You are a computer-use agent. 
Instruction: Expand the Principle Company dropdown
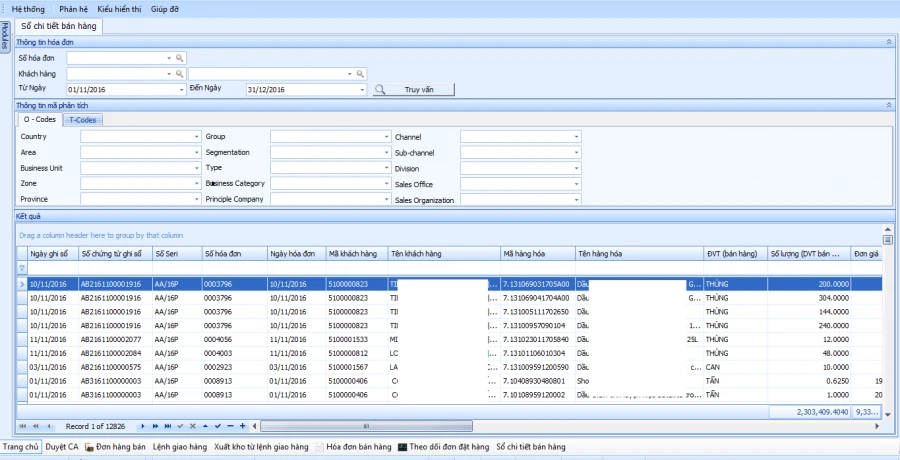pos(387,199)
